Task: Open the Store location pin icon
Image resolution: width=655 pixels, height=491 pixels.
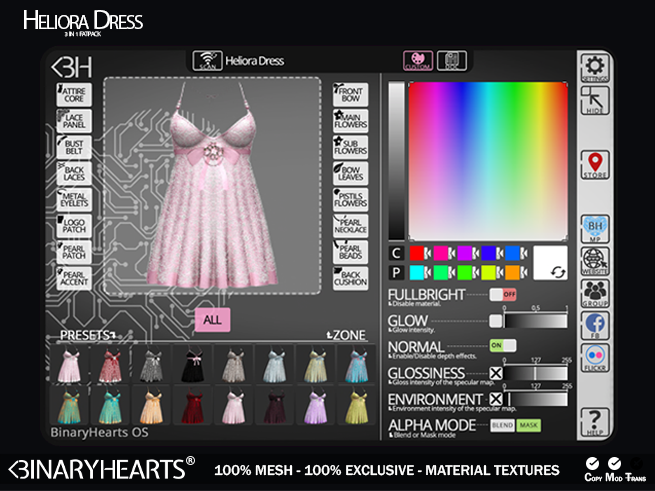Action: click(x=595, y=165)
